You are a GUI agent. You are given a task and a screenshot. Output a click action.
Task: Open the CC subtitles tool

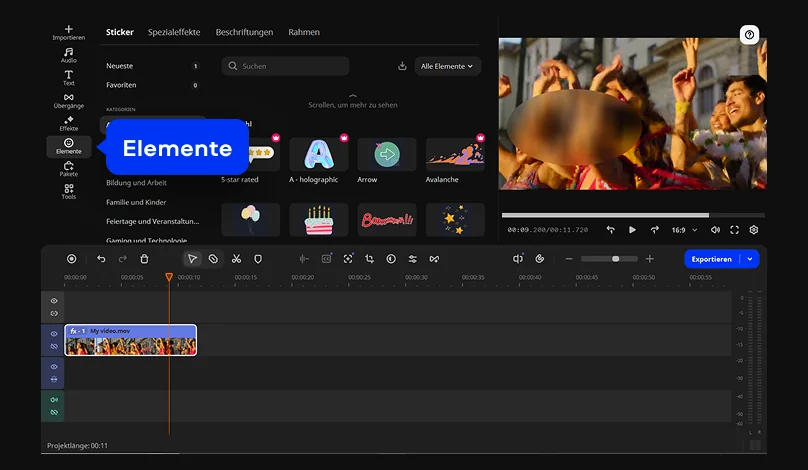(x=327, y=259)
